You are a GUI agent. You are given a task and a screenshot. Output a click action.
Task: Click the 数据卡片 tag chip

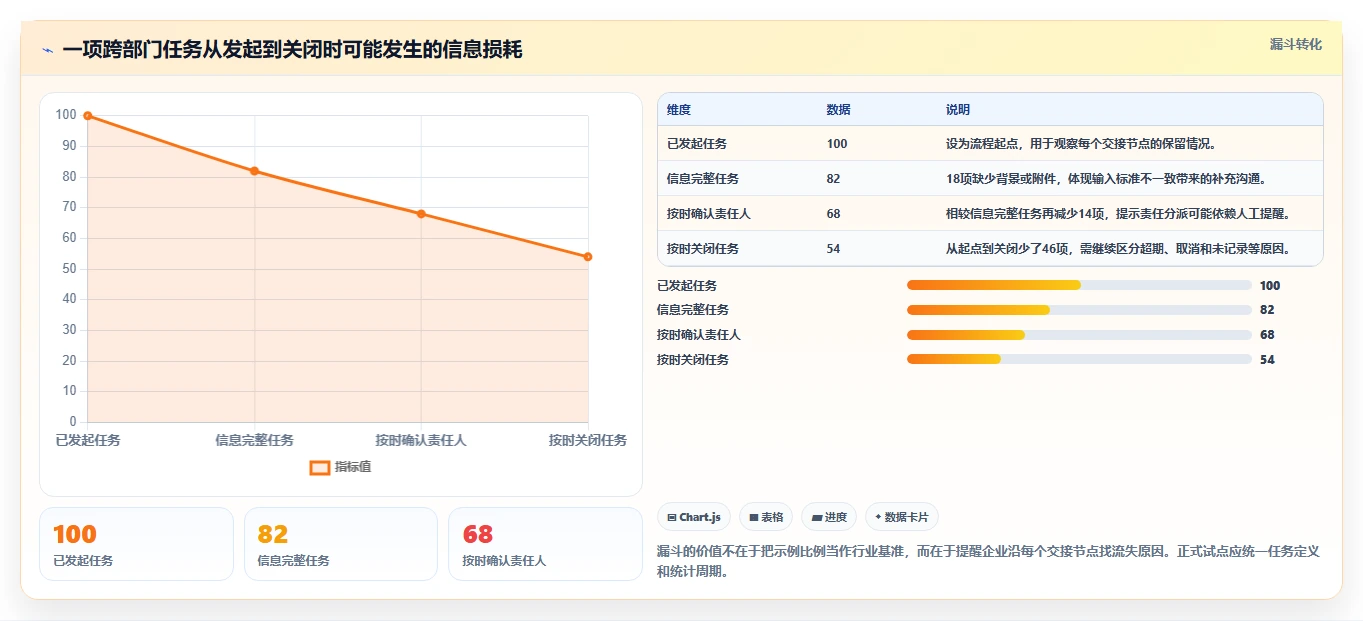[902, 517]
